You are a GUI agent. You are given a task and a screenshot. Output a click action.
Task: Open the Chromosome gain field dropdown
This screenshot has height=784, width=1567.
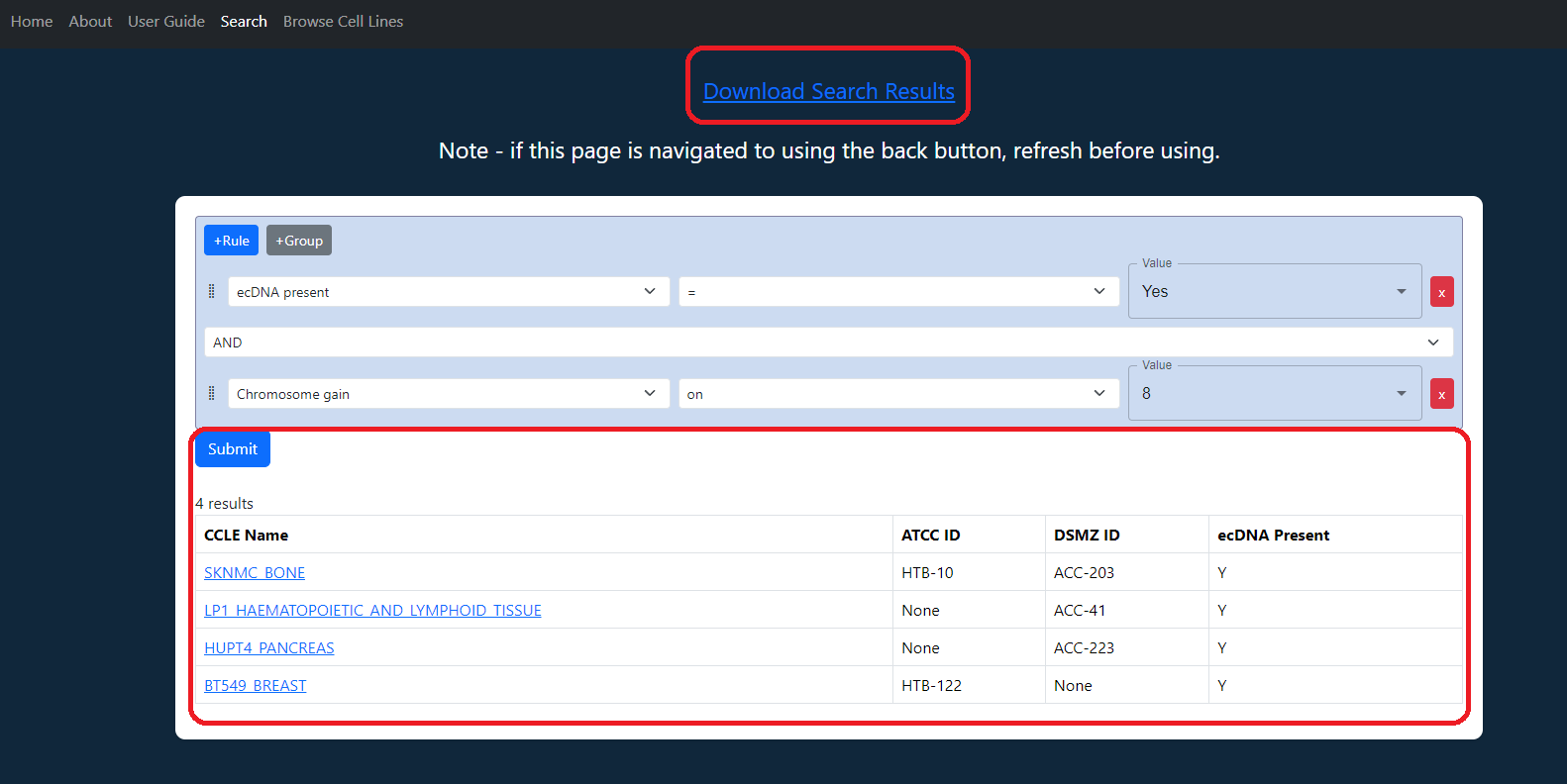click(x=449, y=393)
